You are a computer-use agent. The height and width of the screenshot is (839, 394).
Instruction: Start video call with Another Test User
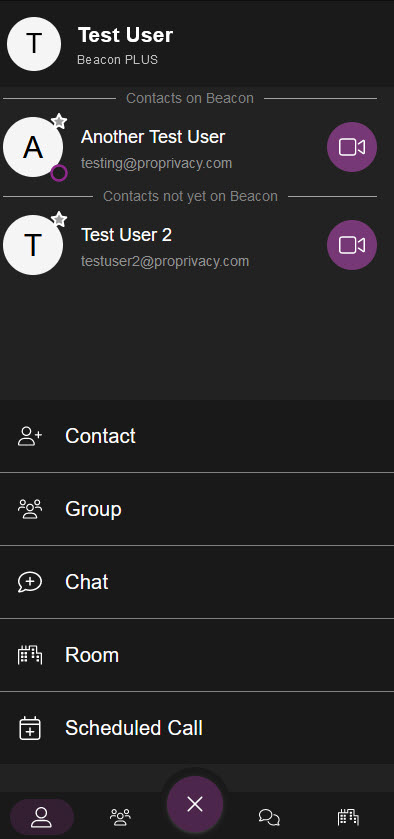pyautogui.click(x=352, y=147)
